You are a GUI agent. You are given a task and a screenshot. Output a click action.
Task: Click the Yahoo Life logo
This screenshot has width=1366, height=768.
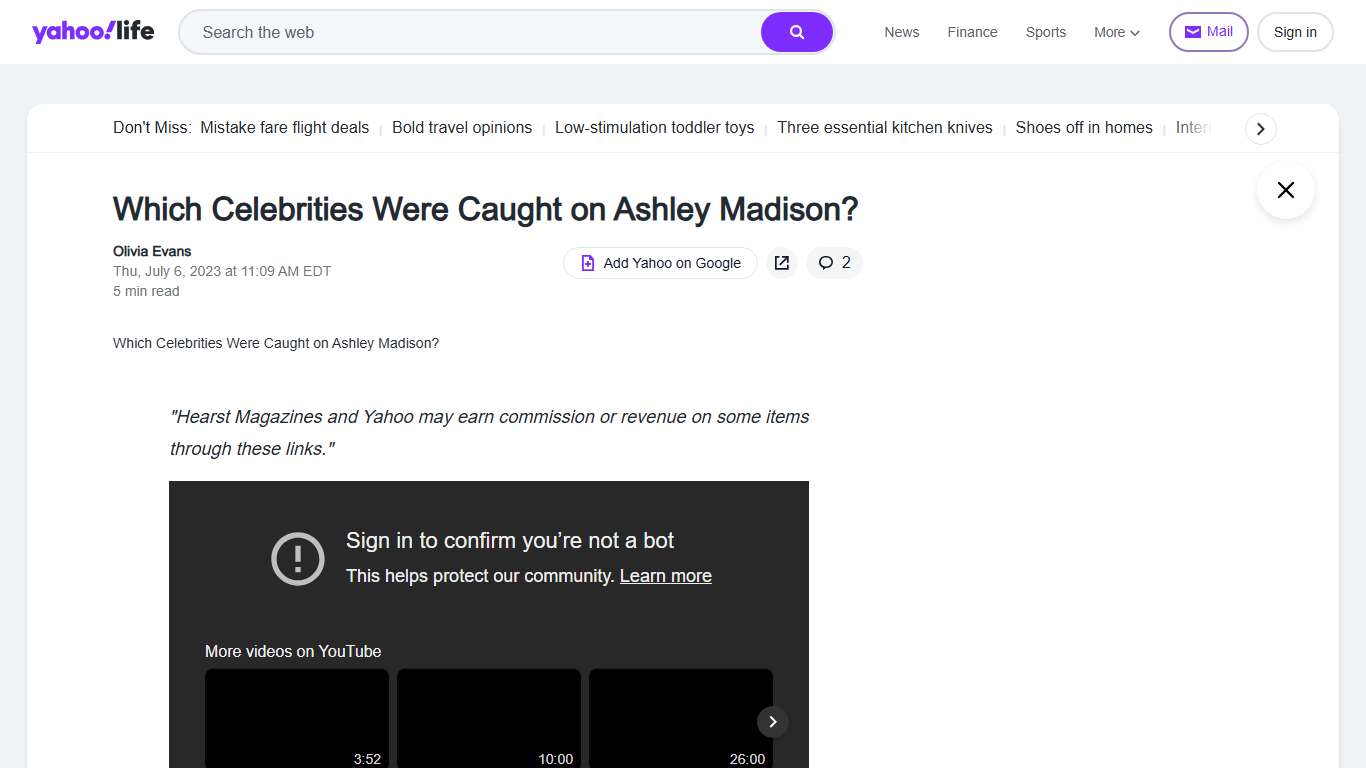(x=93, y=31)
